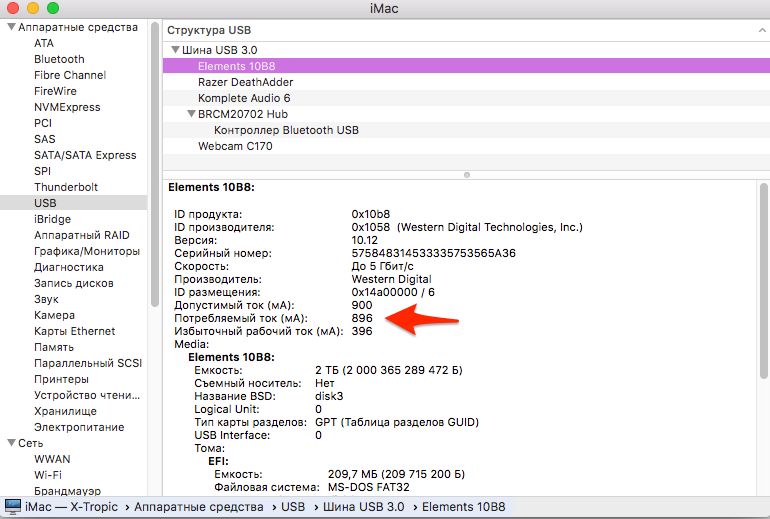Select Komplete Audio 6 device row

point(467,98)
